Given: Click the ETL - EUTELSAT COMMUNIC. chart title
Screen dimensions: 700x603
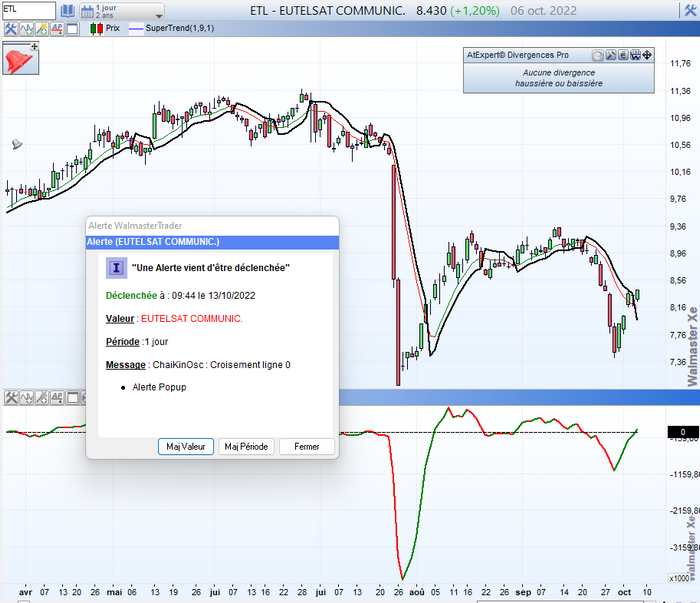Looking at the screenshot, I should [x=328, y=10].
